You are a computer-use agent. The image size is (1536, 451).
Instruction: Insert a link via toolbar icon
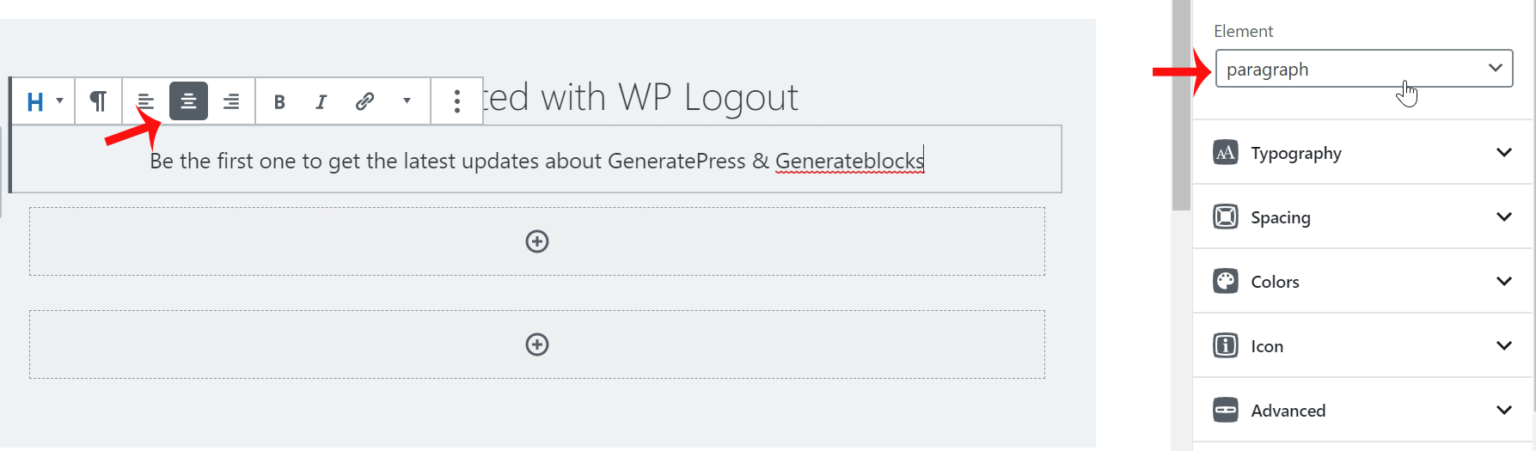tap(365, 101)
